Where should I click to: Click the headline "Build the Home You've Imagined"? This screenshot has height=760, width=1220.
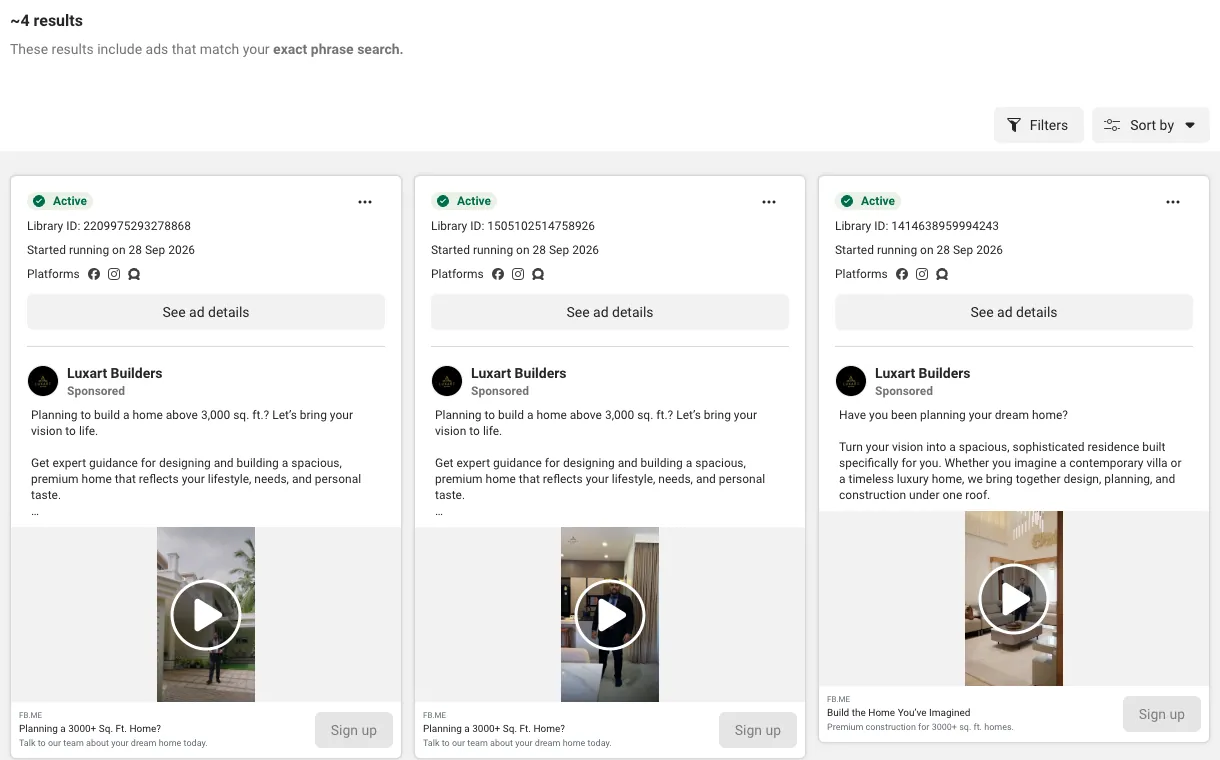899,713
